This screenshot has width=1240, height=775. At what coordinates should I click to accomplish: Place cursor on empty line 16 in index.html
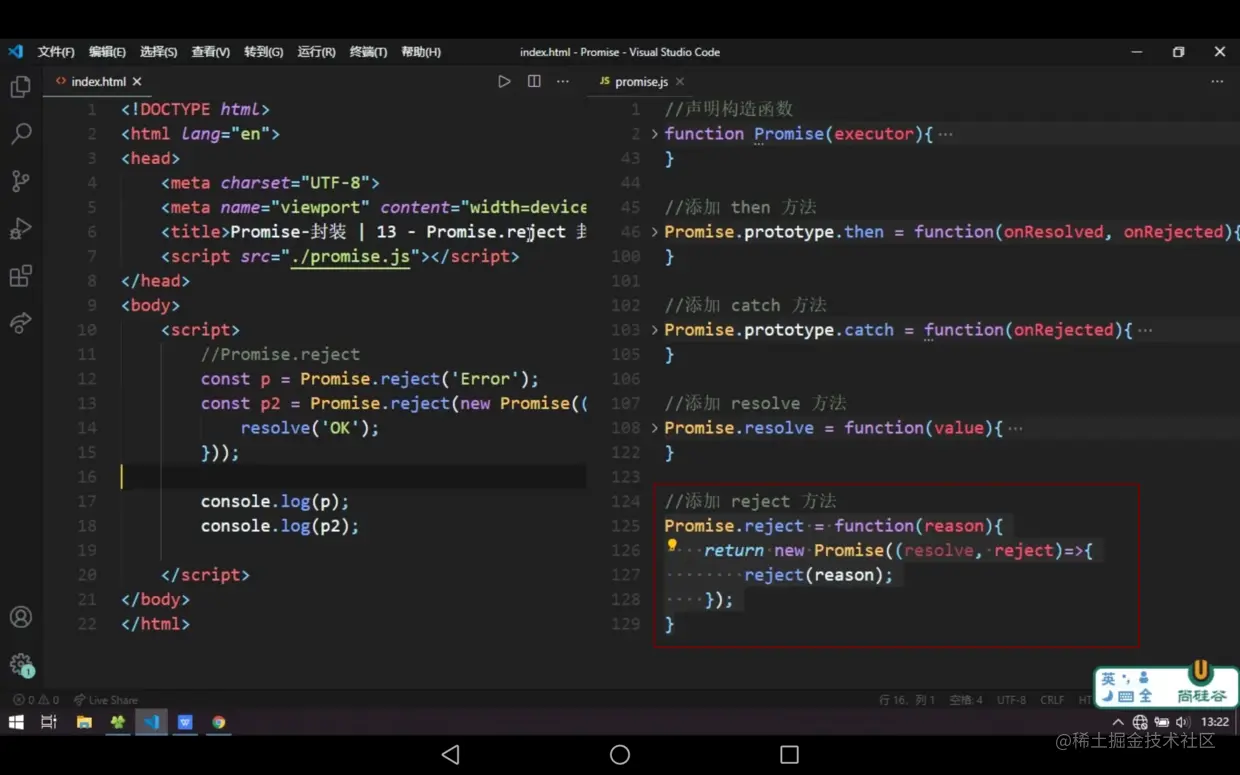(x=353, y=477)
